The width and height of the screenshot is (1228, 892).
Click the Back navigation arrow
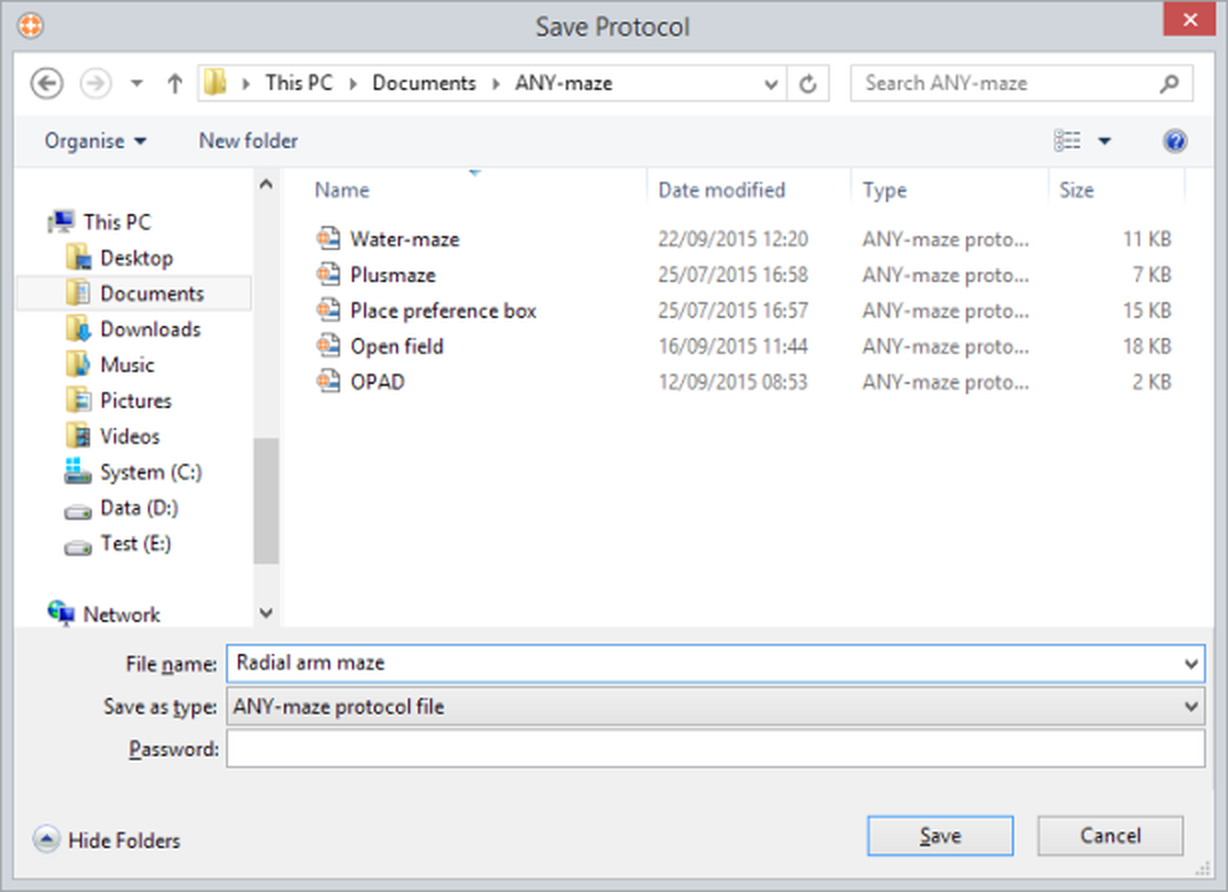click(46, 84)
